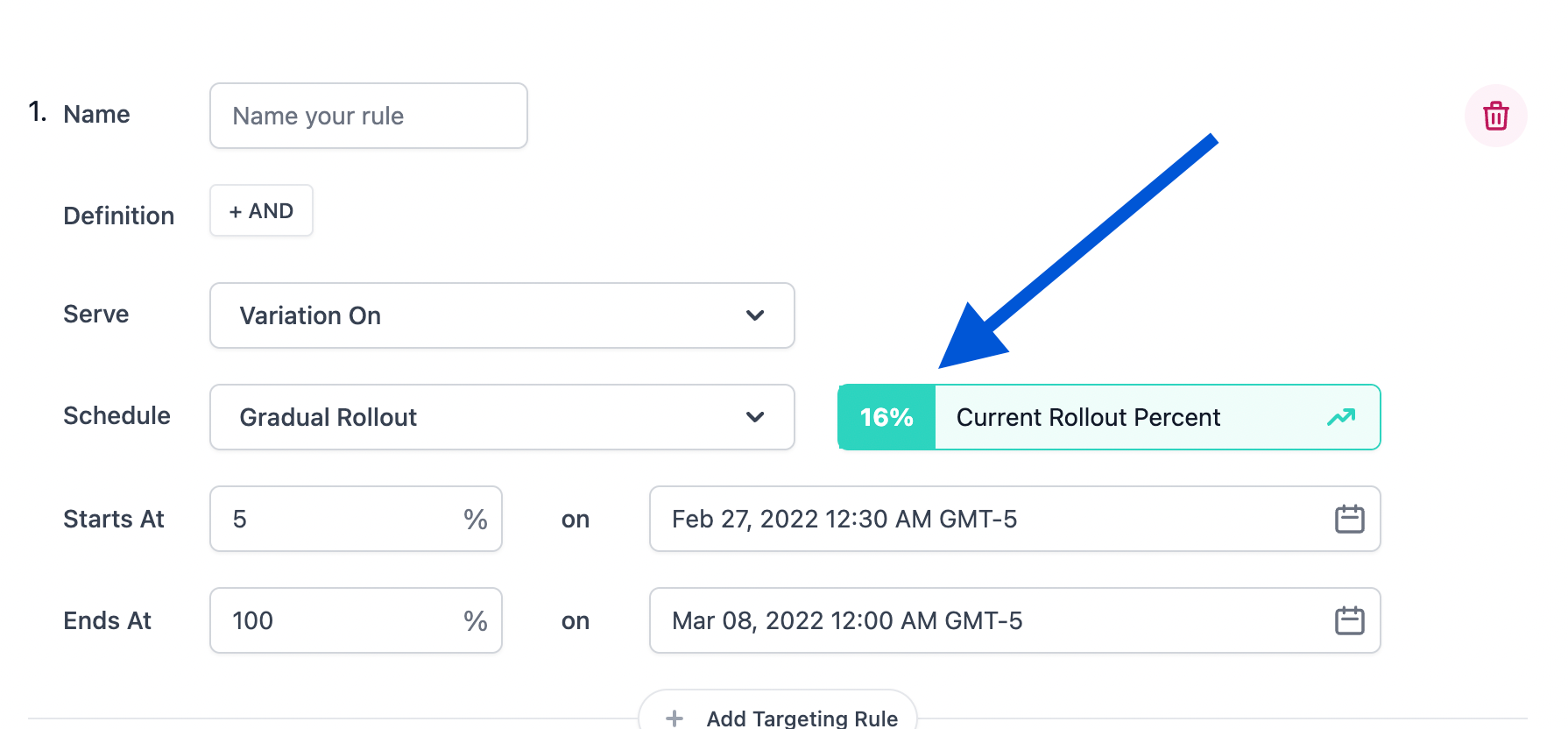Click the trend arrow on rollout percent badge

click(x=1341, y=418)
